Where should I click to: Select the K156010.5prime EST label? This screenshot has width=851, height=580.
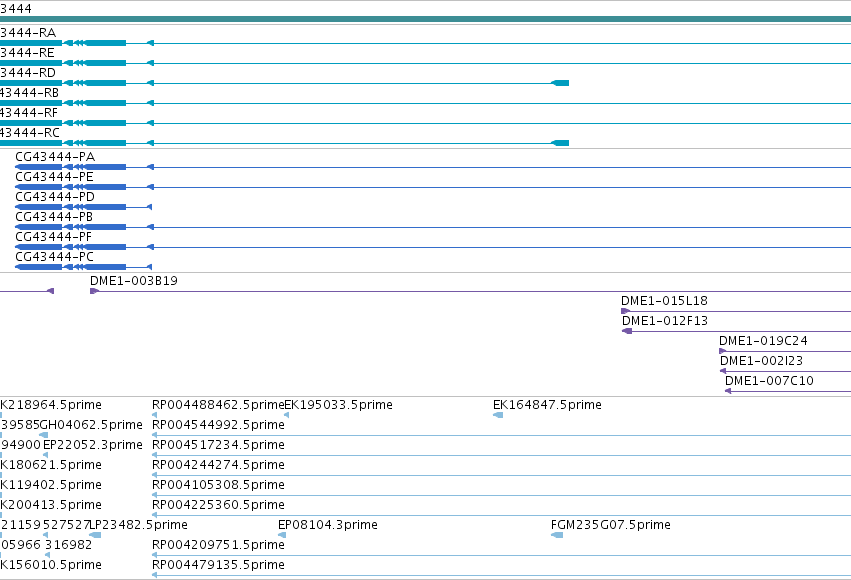[51, 566]
